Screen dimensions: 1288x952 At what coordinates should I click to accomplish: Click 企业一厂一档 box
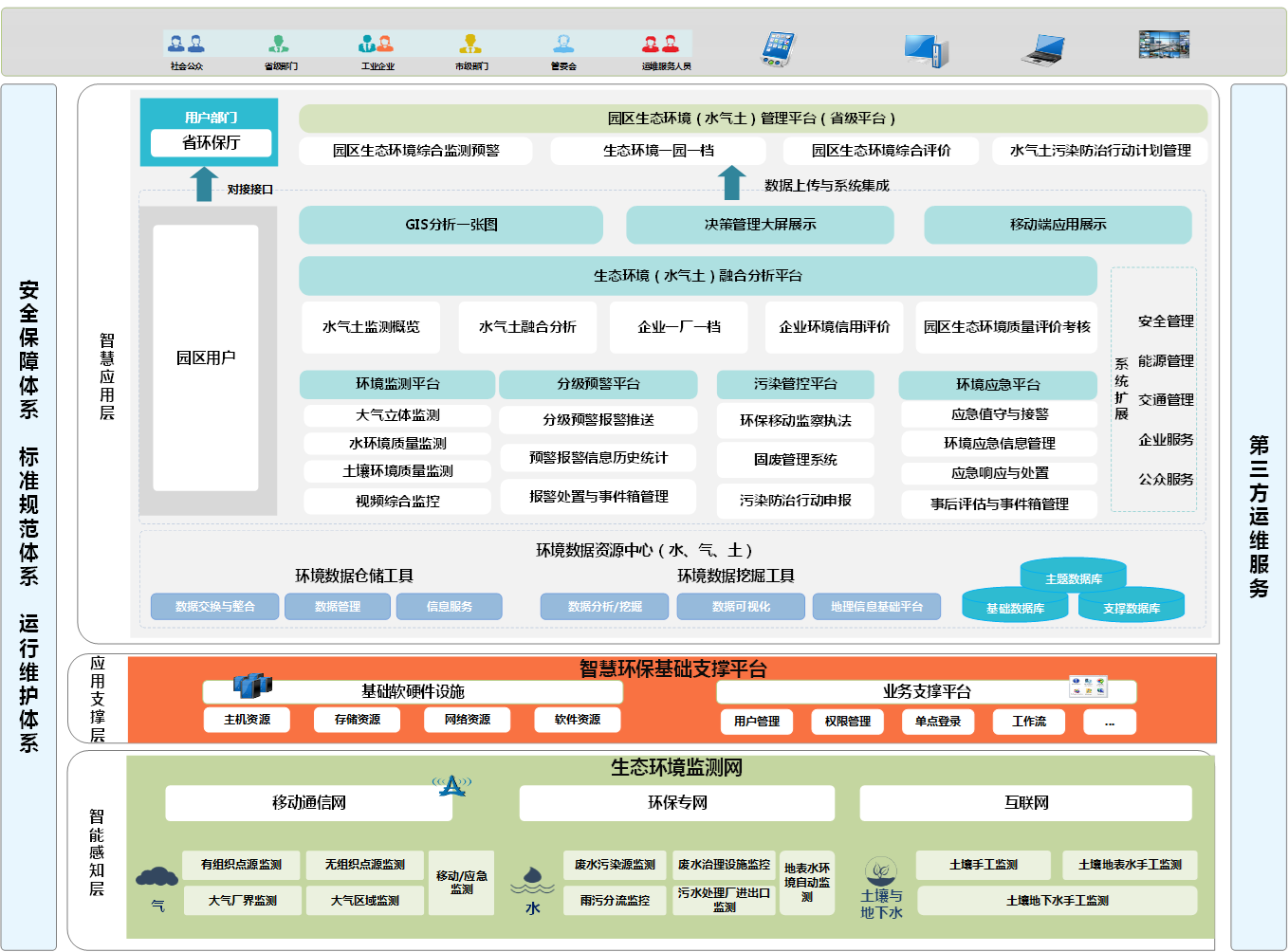pyautogui.click(x=679, y=327)
